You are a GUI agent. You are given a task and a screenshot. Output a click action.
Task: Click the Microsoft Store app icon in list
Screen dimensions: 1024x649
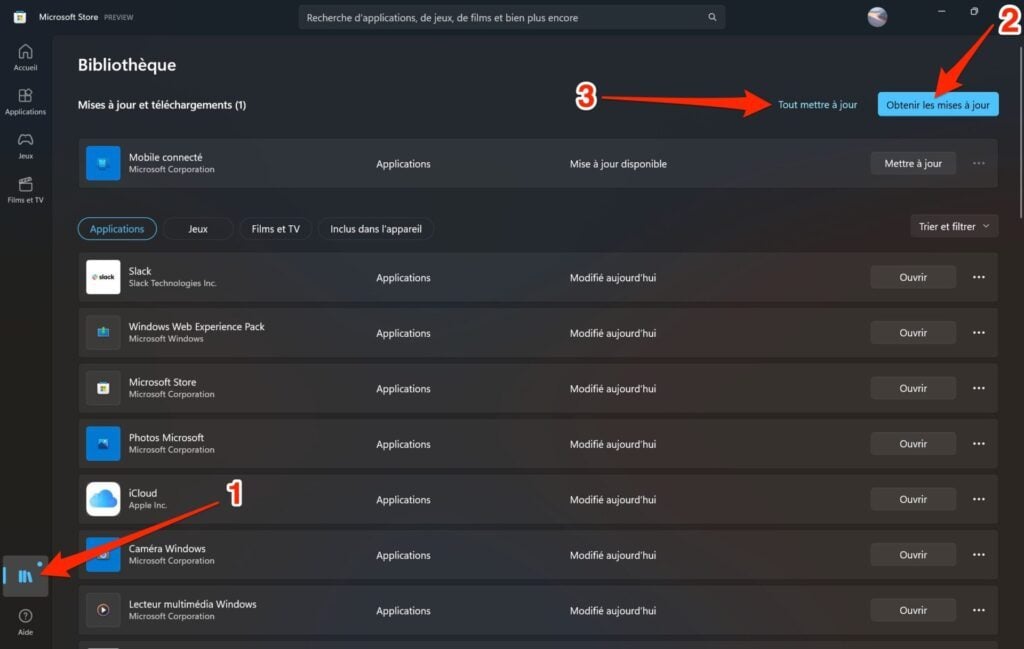(x=103, y=388)
